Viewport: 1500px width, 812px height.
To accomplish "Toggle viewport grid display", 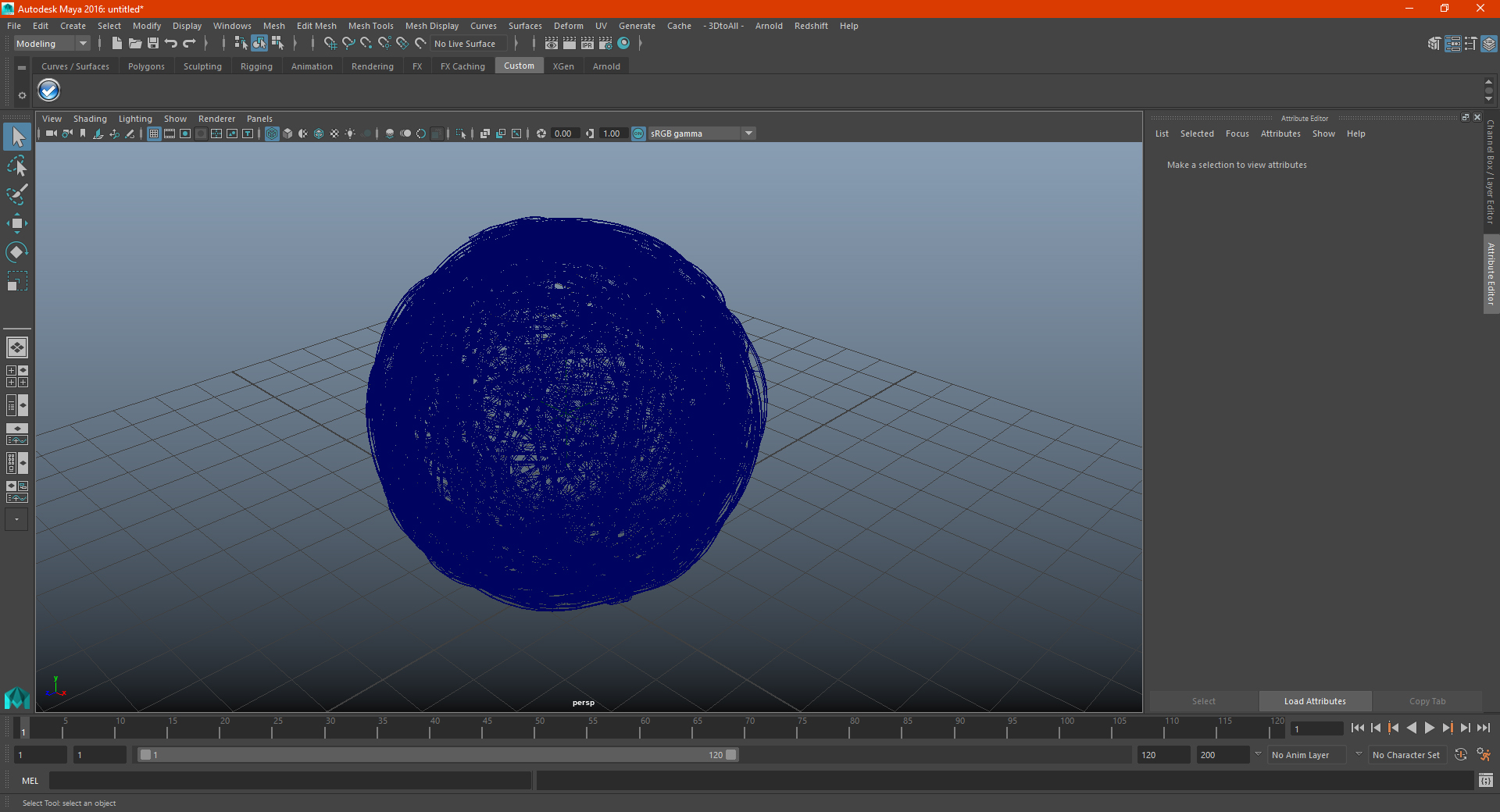I will 154,134.
